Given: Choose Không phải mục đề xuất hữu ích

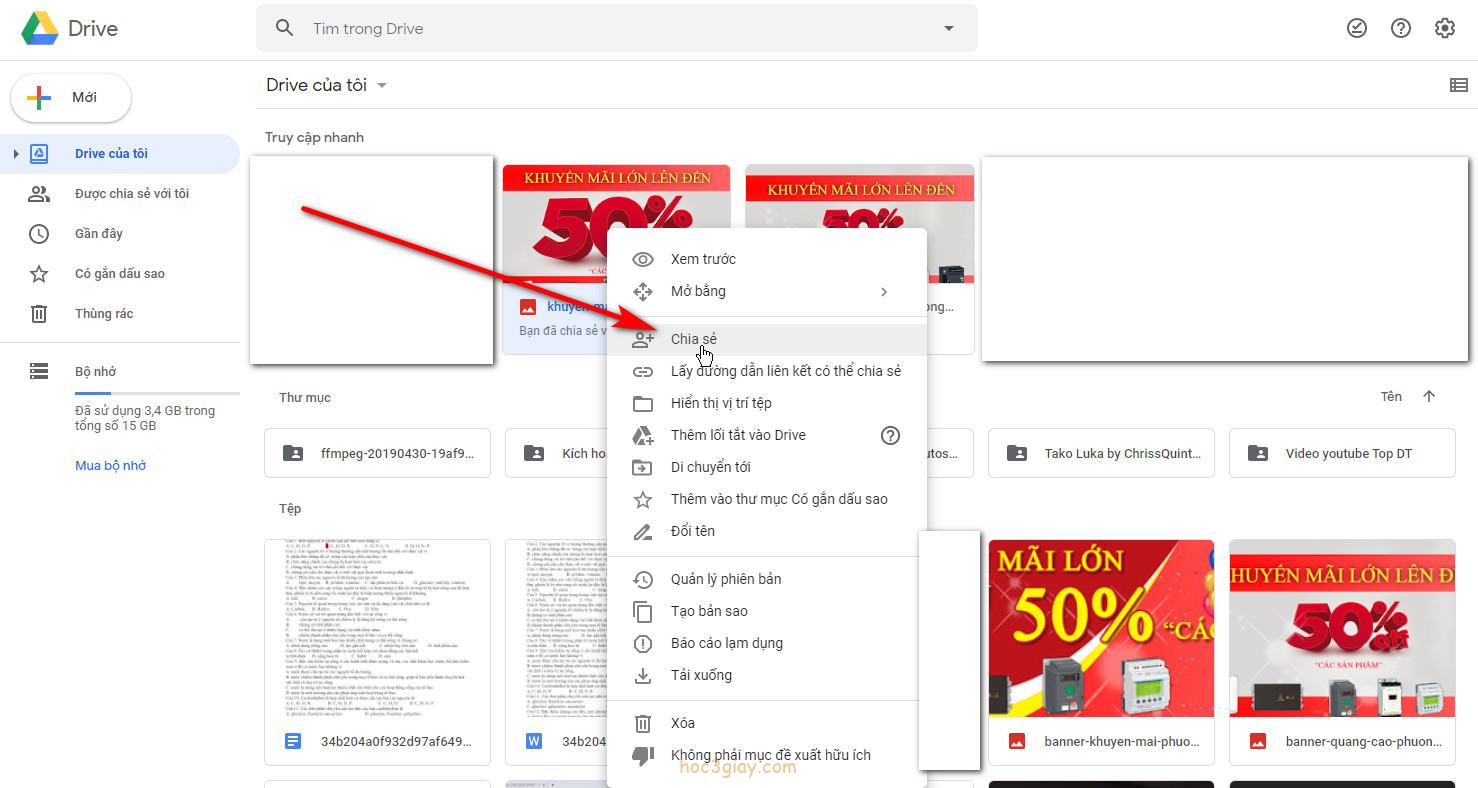Looking at the screenshot, I should [767, 755].
